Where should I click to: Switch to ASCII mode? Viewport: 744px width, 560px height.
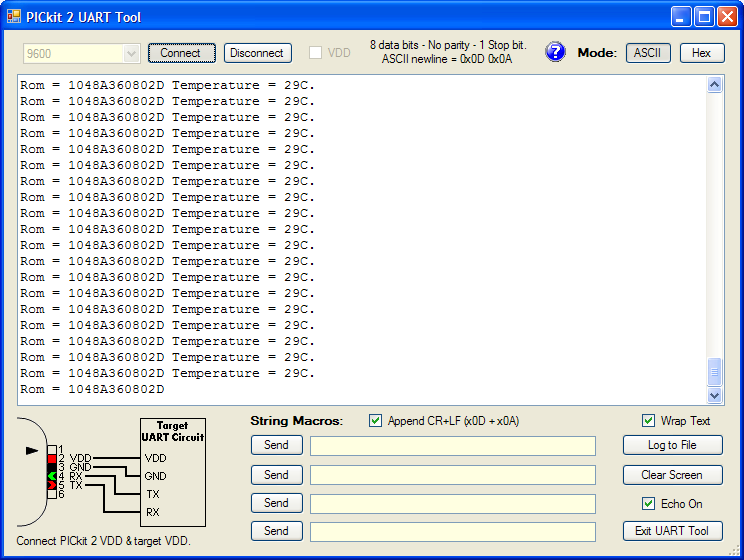648,53
